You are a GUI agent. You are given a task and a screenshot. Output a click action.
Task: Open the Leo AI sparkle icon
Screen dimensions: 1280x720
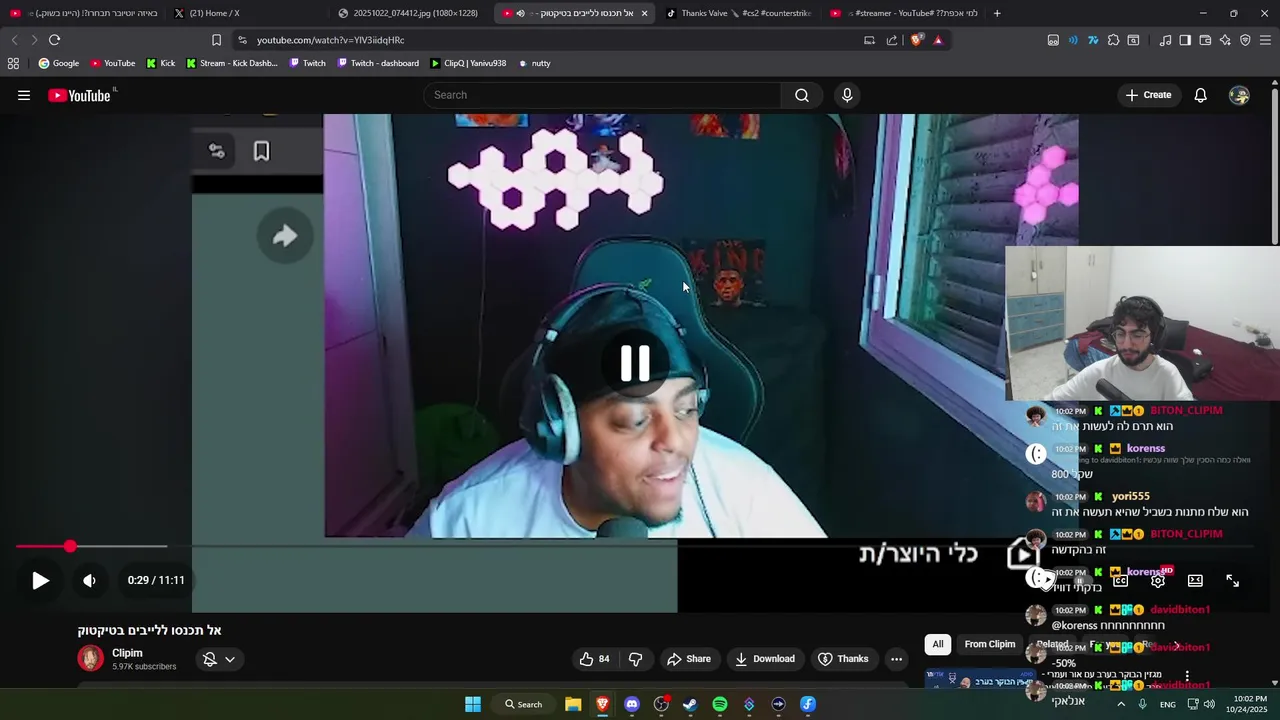coord(1225,40)
